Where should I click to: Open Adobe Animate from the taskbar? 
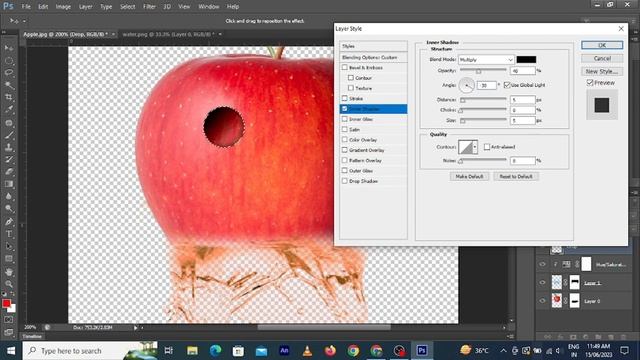[x=284, y=350]
